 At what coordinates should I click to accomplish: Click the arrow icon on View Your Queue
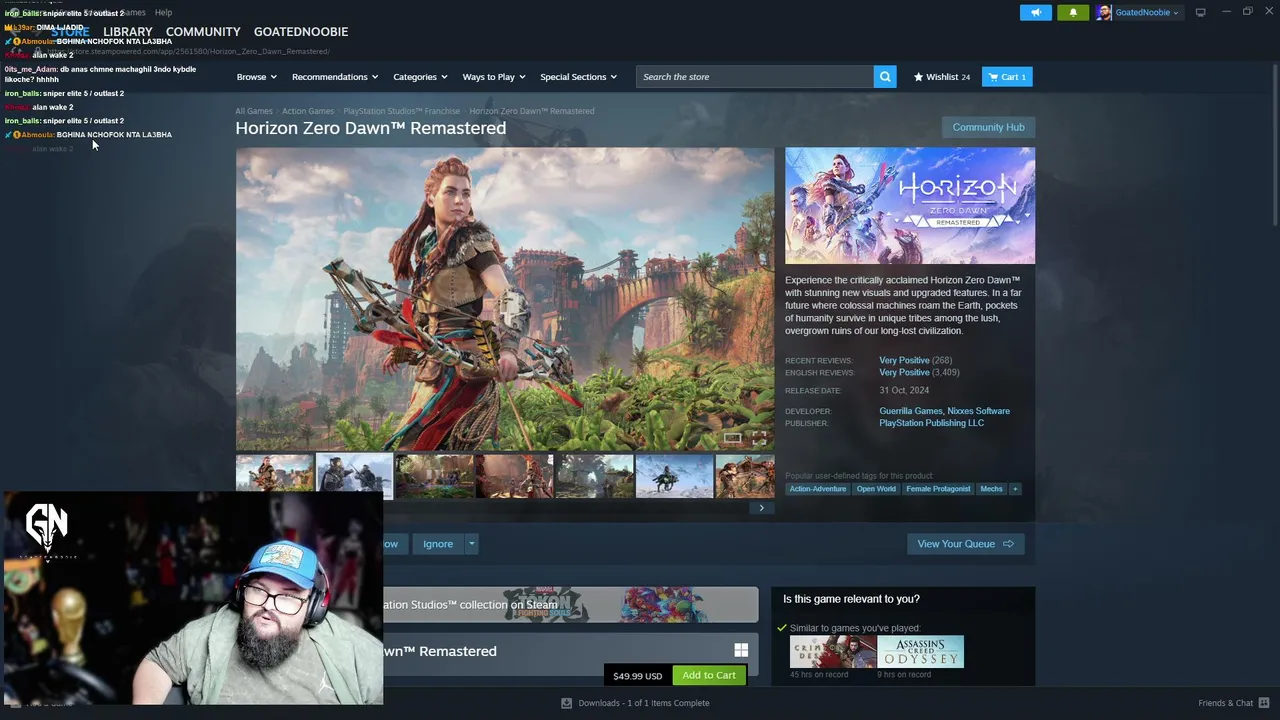point(1008,544)
